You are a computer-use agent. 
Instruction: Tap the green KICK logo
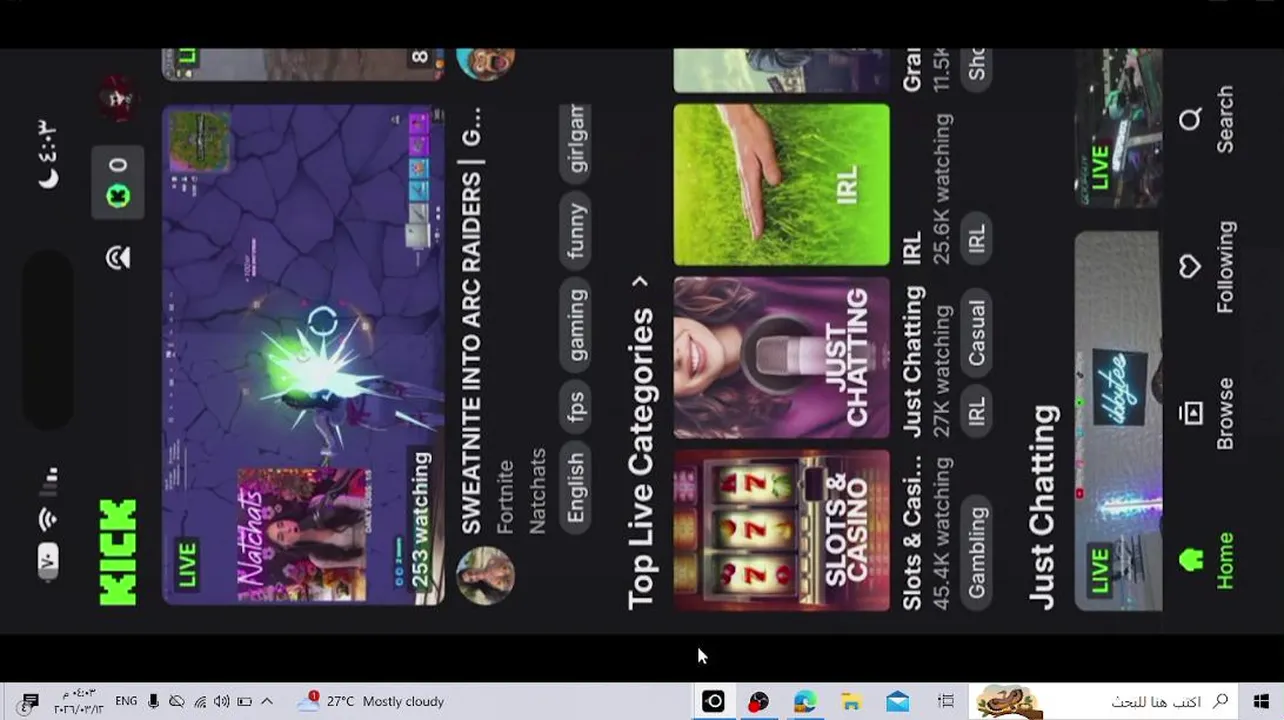pyautogui.click(x=118, y=553)
